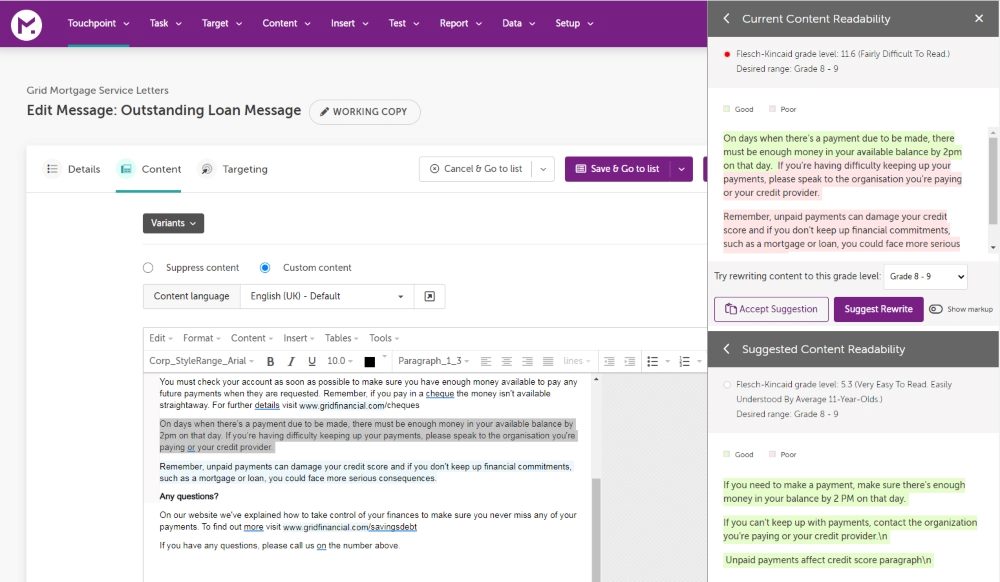This screenshot has width=1000, height=582.
Task: Select the Suppress content radio button
Action: coord(148,268)
